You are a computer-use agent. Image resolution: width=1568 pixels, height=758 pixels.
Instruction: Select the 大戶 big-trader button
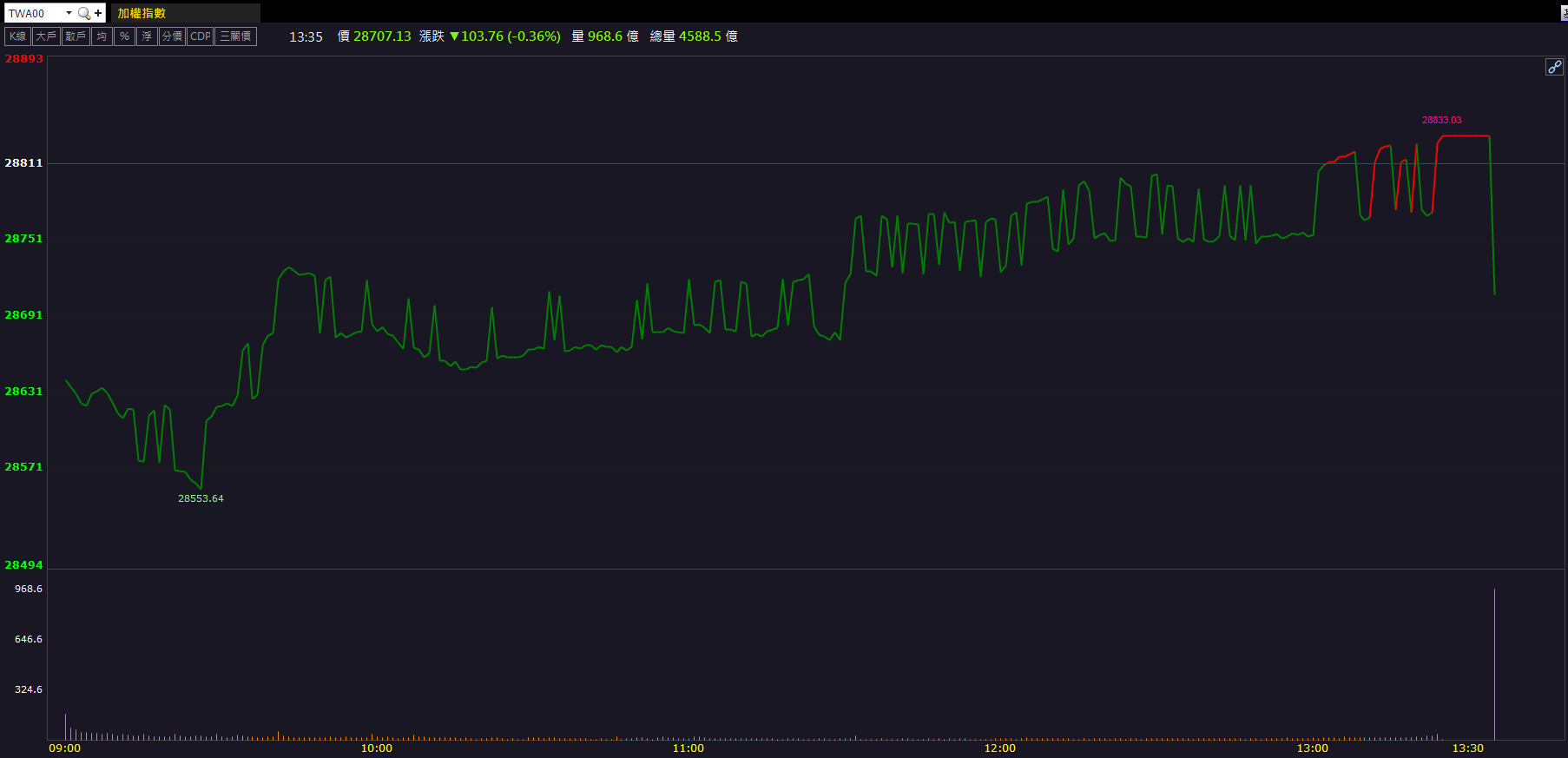(x=46, y=36)
